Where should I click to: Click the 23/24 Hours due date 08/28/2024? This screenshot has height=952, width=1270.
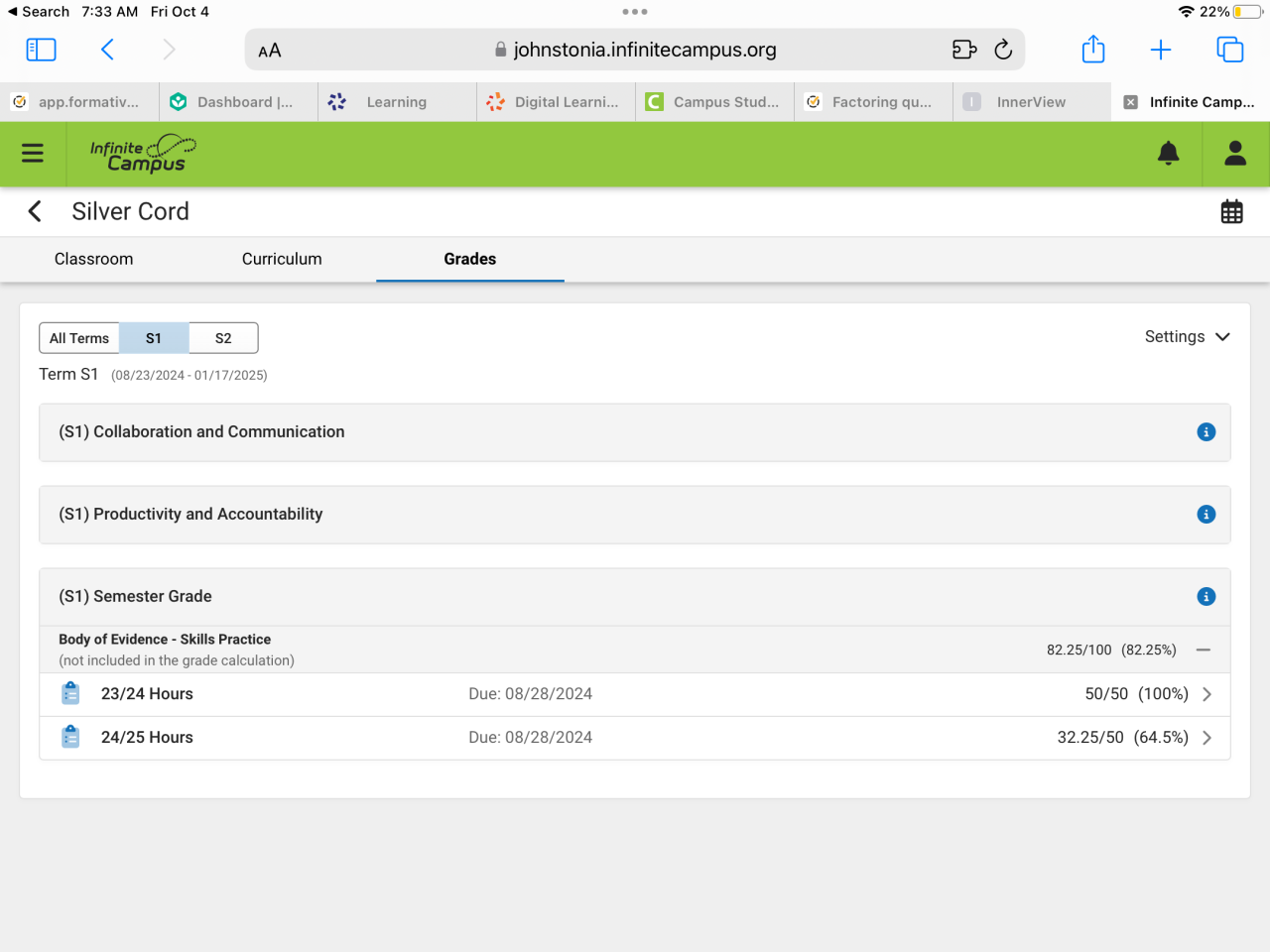tap(530, 694)
